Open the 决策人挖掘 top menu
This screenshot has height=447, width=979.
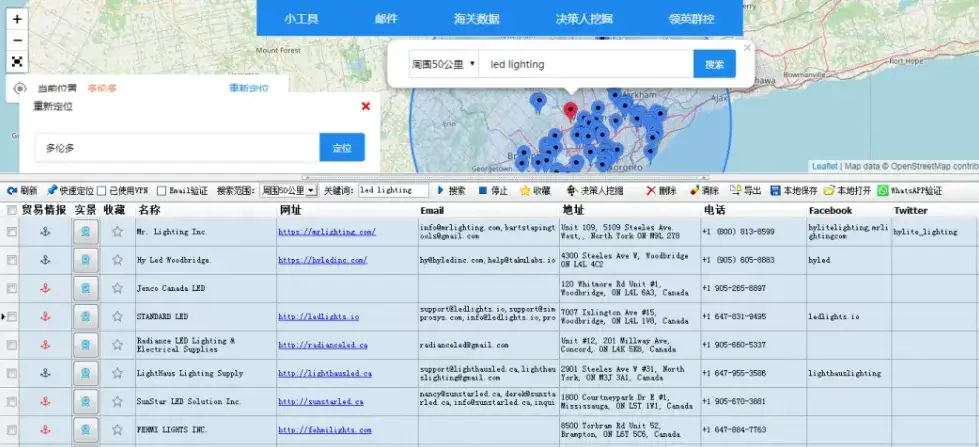pyautogui.click(x=584, y=19)
